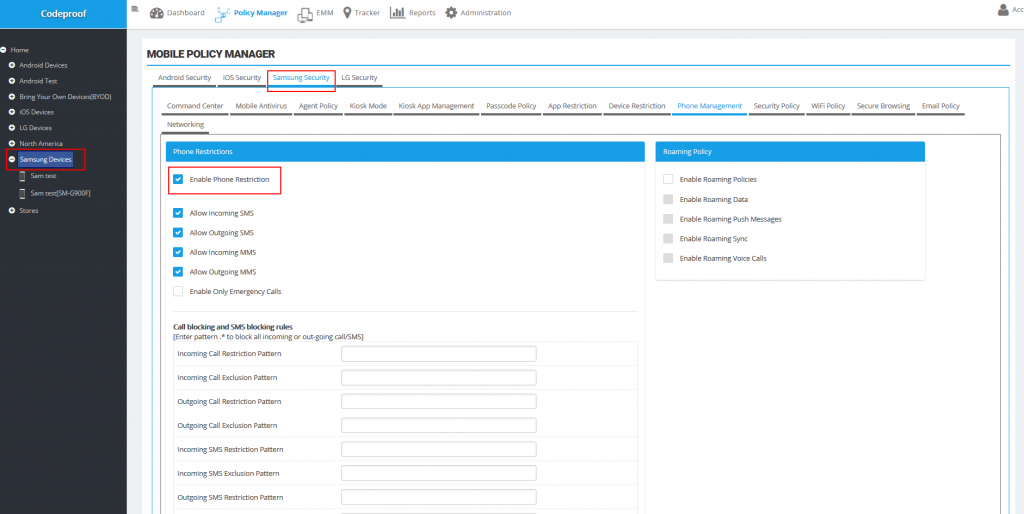Check Enable Roaming Voice Calls
Screen dimensions: 1024x514
(x=667, y=258)
